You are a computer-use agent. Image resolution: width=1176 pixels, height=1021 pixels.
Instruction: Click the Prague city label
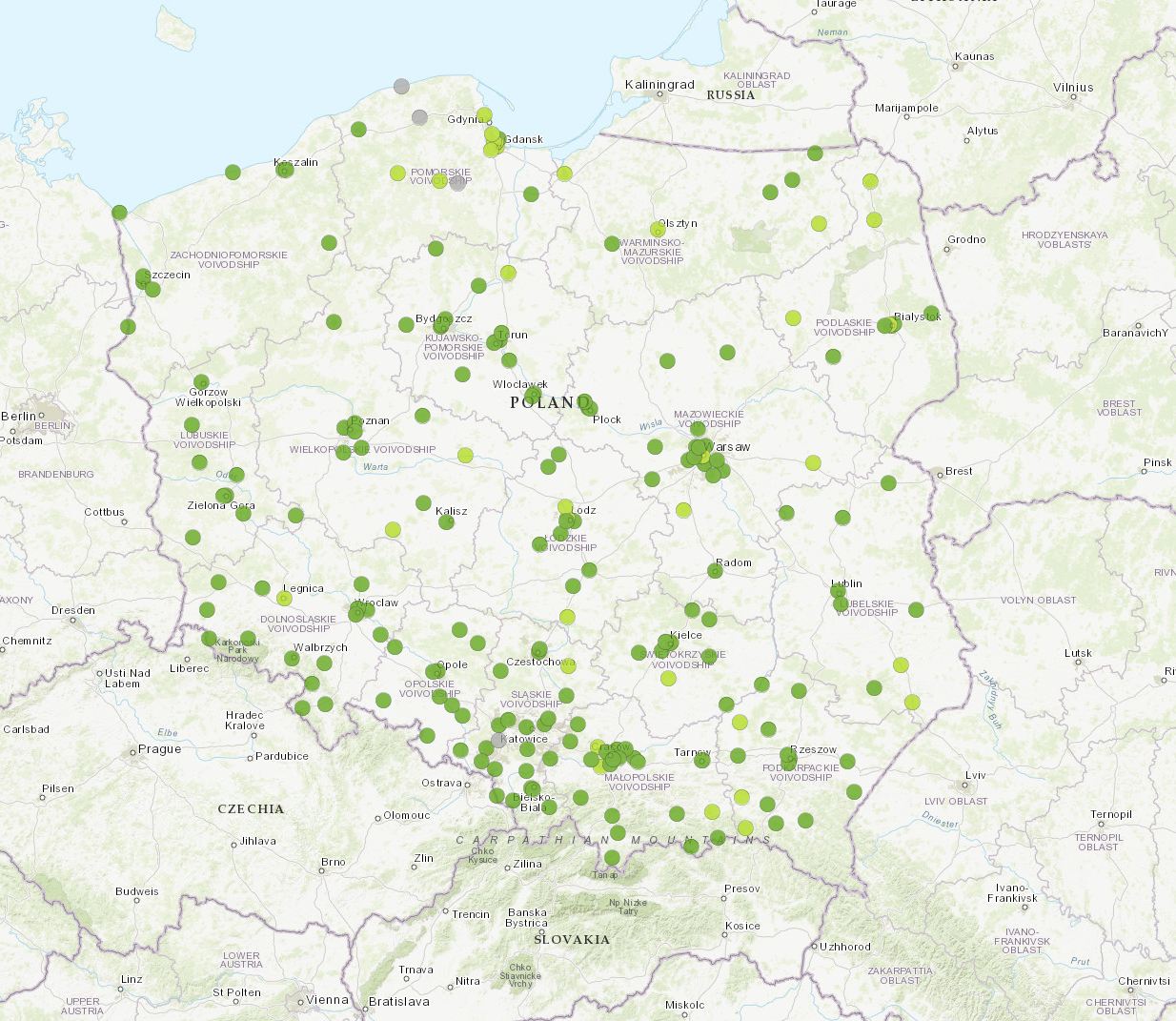click(x=159, y=748)
